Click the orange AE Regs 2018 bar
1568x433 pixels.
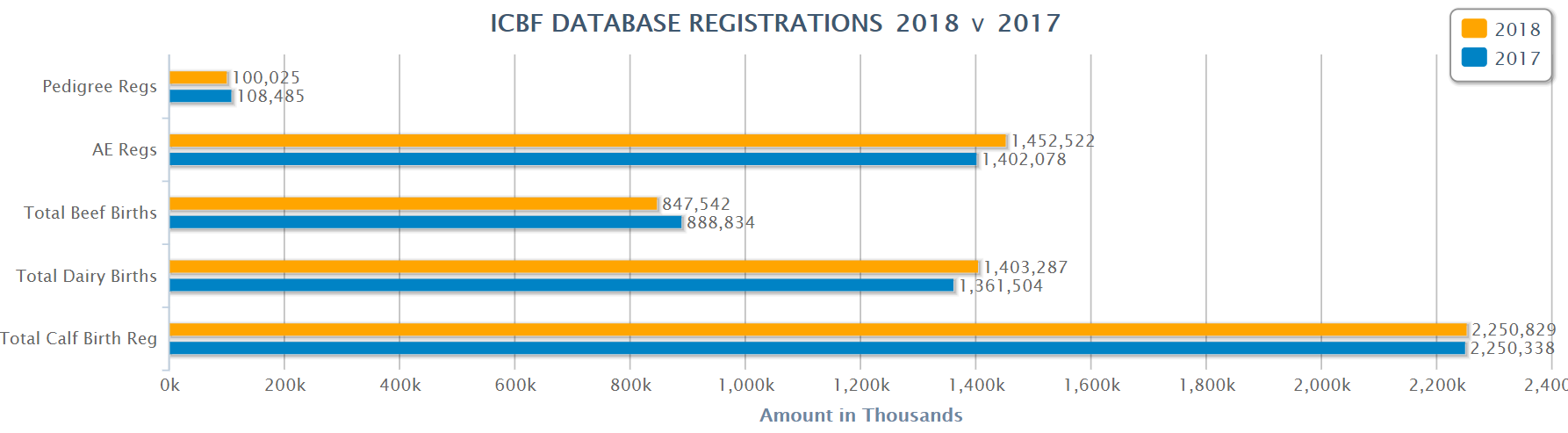click(x=587, y=141)
